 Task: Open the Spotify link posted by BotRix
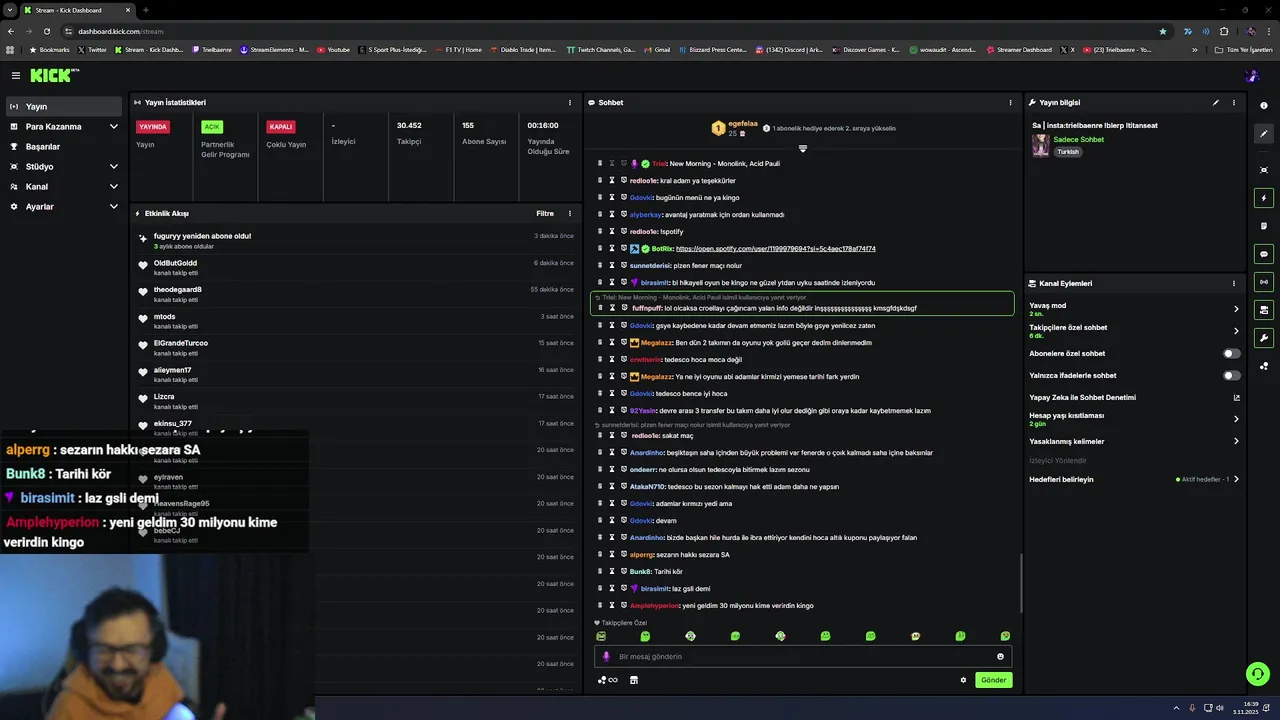pyautogui.click(x=776, y=249)
